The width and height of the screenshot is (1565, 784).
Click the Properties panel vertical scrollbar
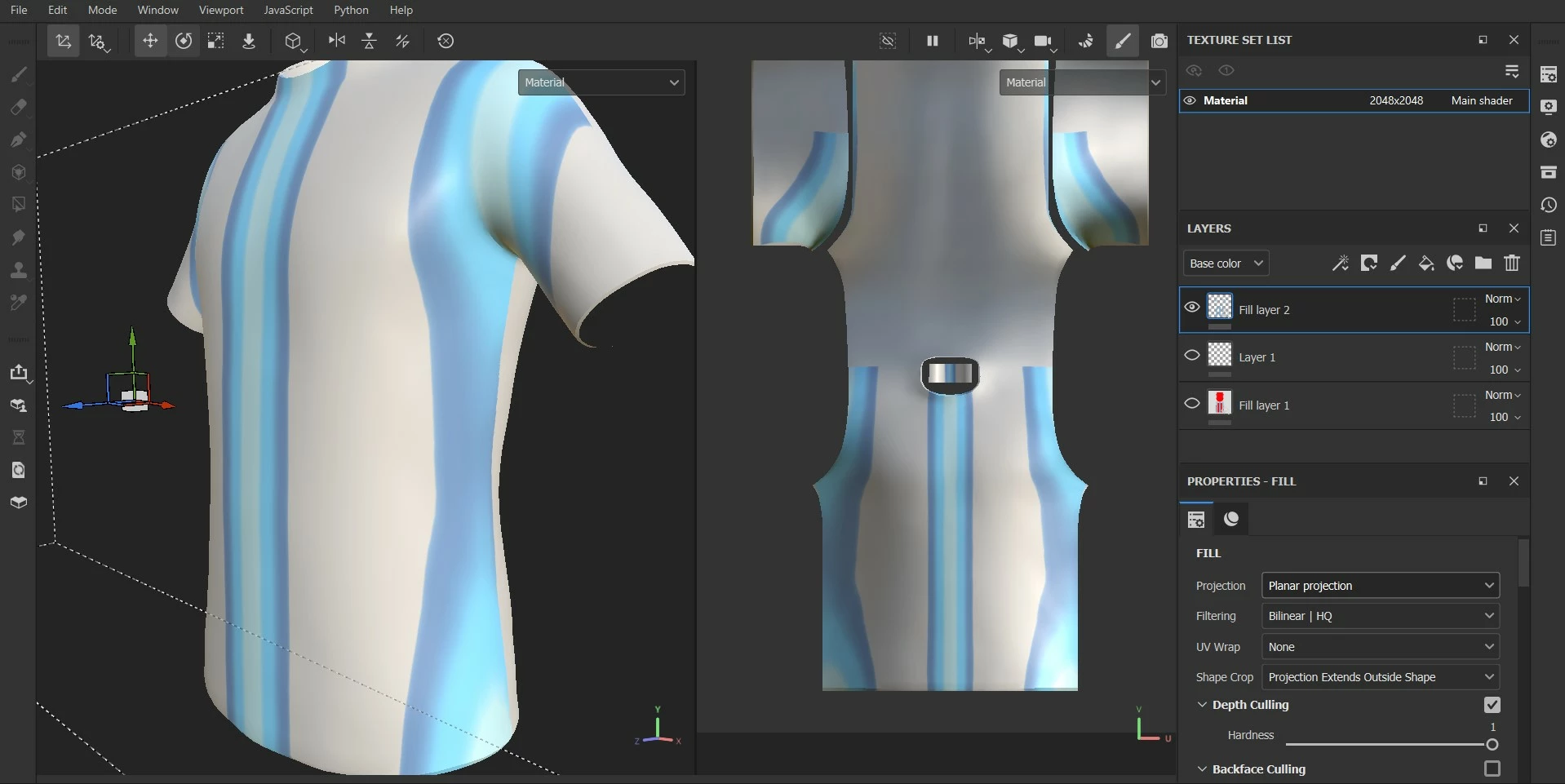click(x=1523, y=562)
